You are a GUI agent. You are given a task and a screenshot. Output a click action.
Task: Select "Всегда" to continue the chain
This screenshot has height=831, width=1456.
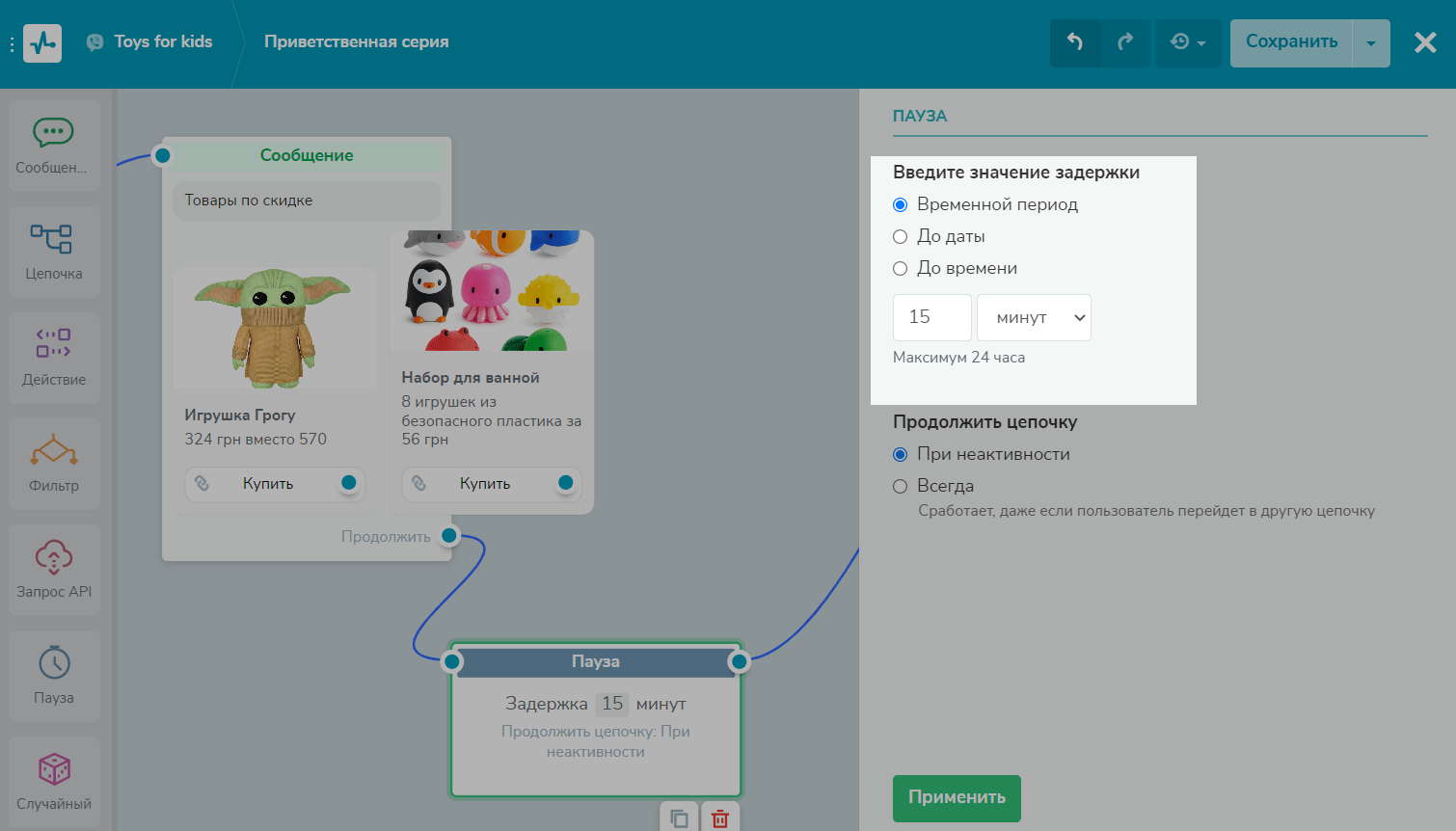coord(901,487)
